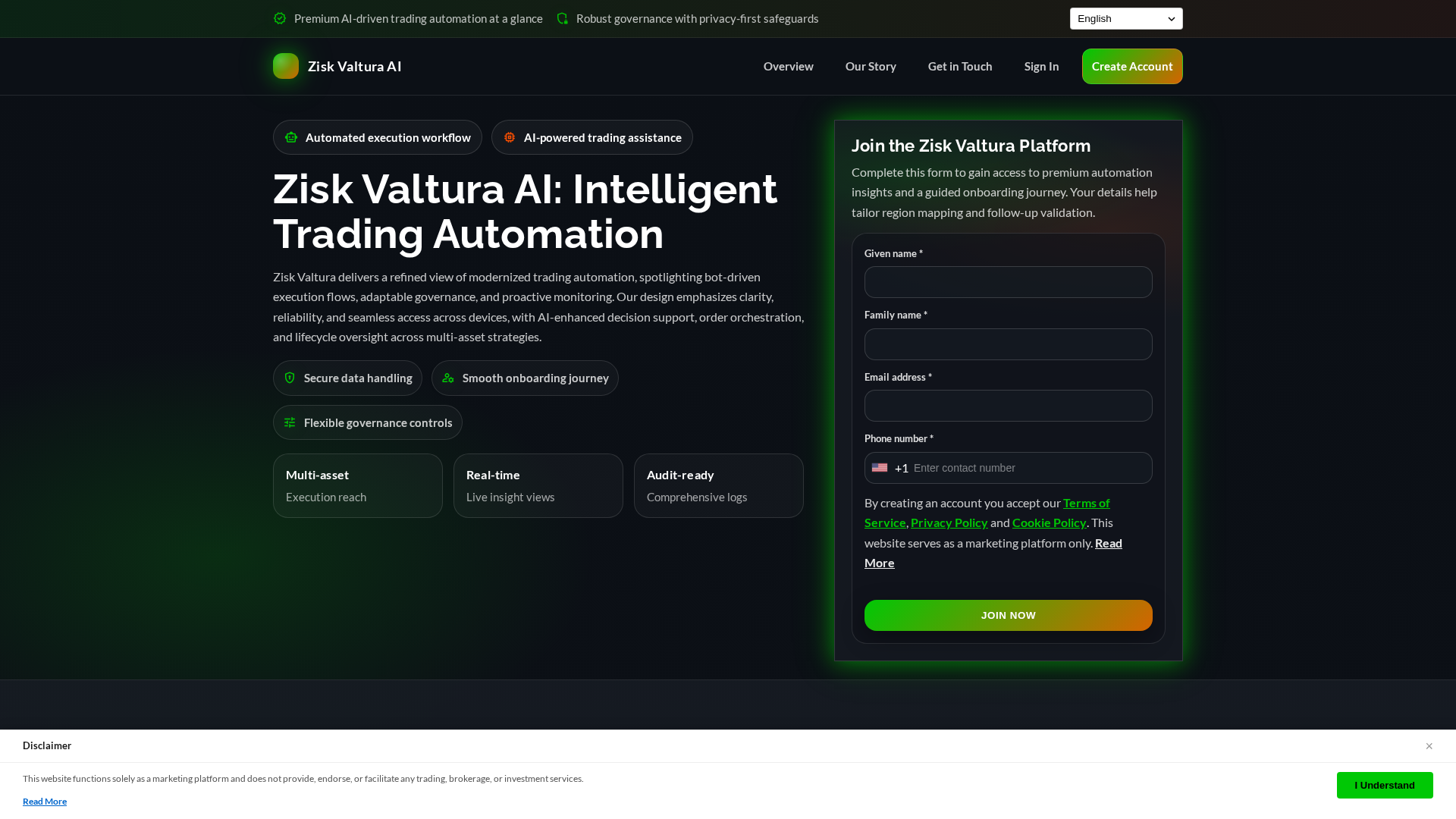Open Get in Touch from the navigation

[x=960, y=66]
